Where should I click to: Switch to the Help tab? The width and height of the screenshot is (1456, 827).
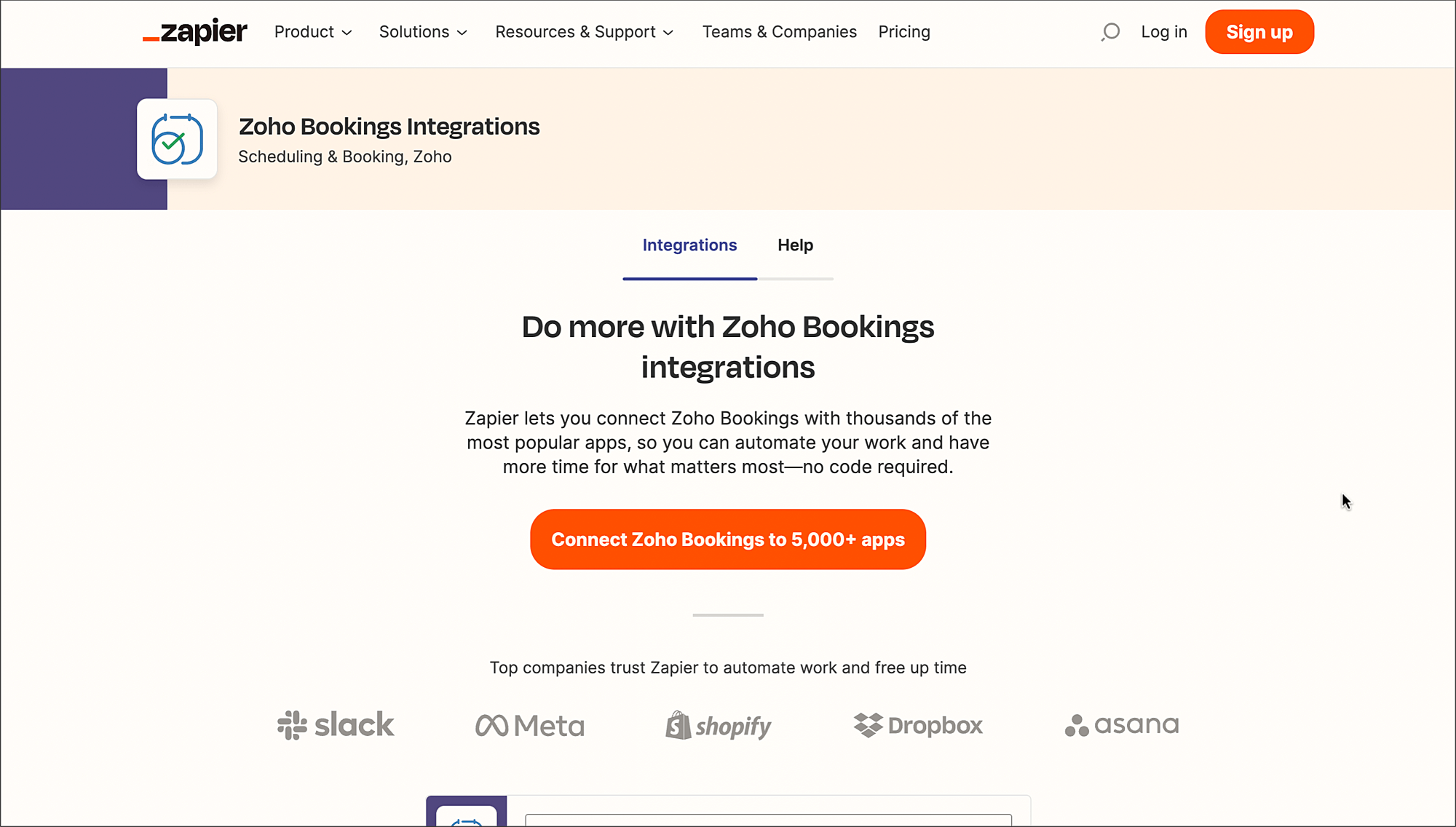(x=795, y=245)
